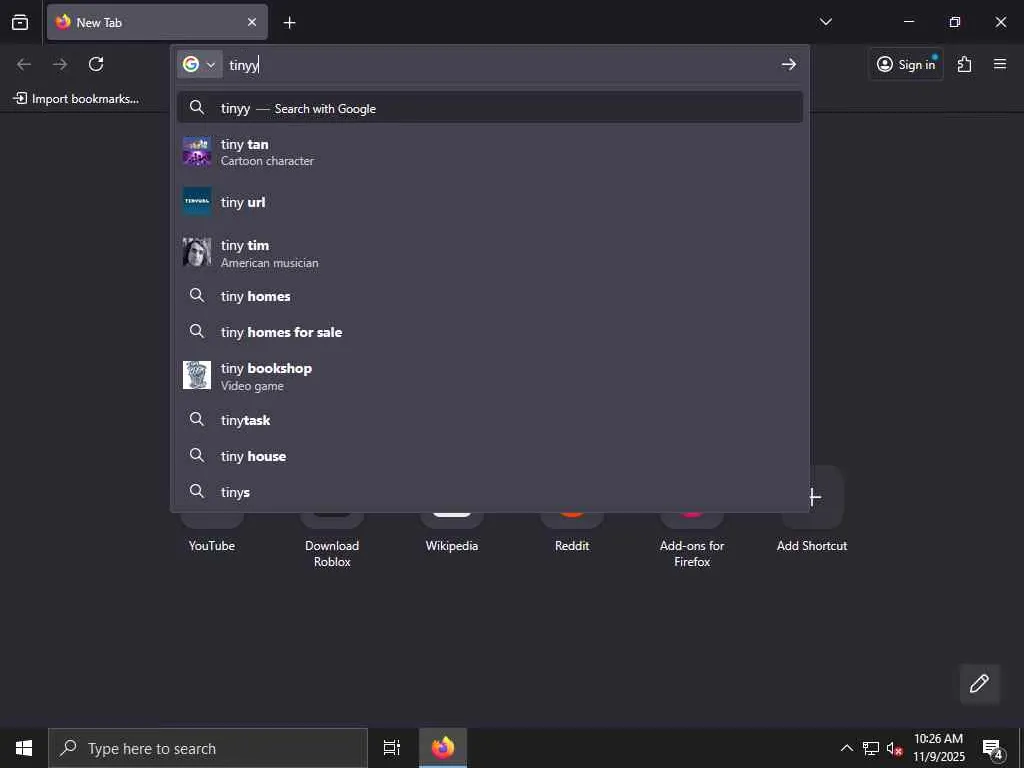Click the Go arrow in address bar

(x=789, y=64)
